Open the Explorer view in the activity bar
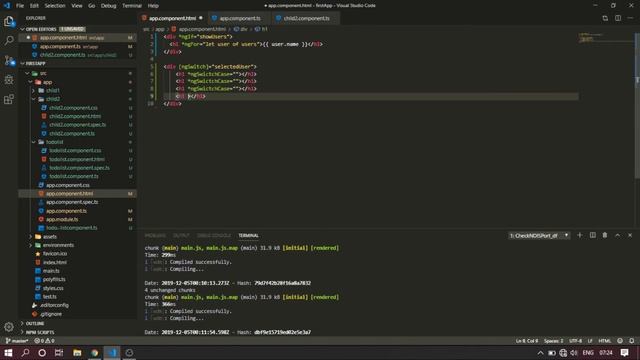The height and width of the screenshot is (360, 640). 9,21
